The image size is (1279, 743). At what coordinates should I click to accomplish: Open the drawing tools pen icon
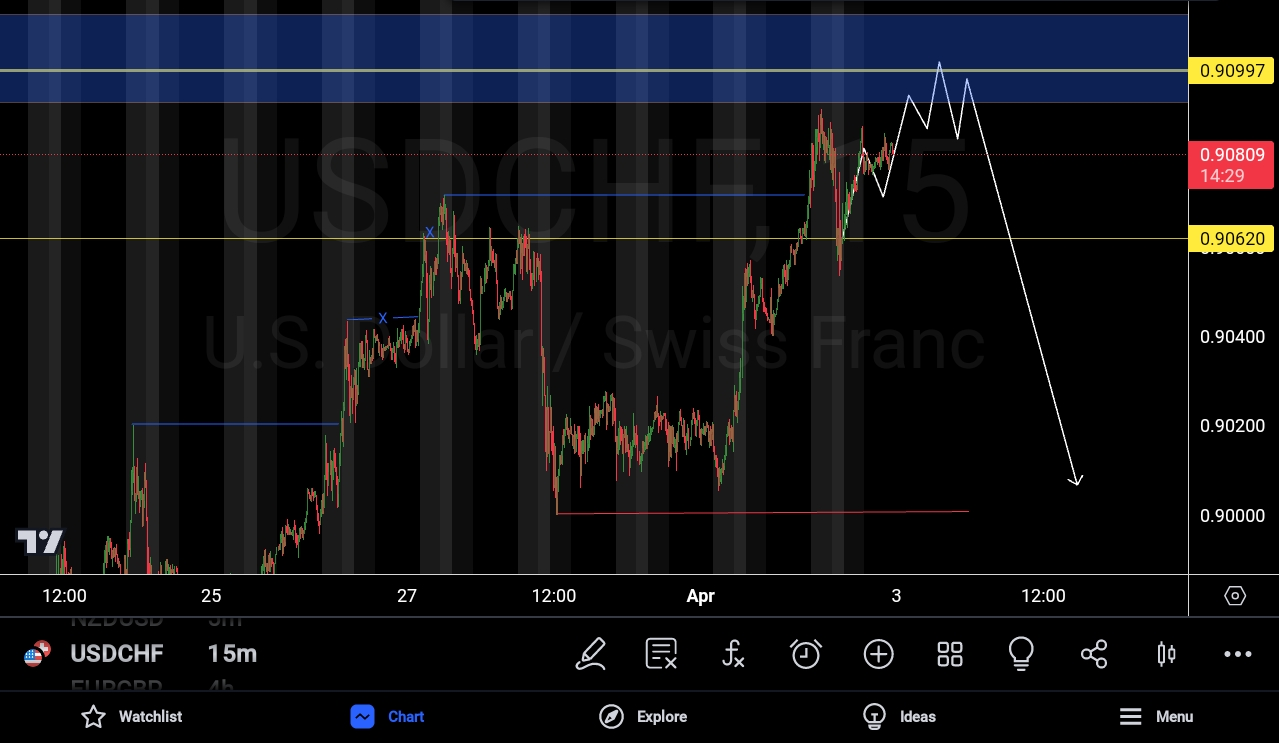[590, 654]
